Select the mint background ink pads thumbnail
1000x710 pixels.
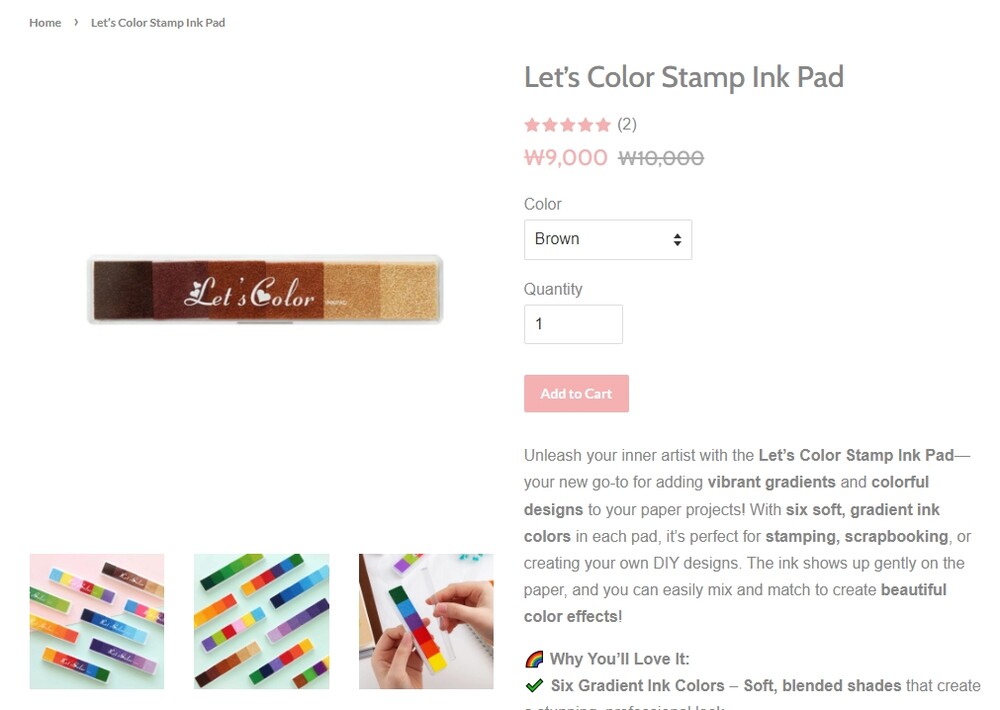click(x=261, y=621)
